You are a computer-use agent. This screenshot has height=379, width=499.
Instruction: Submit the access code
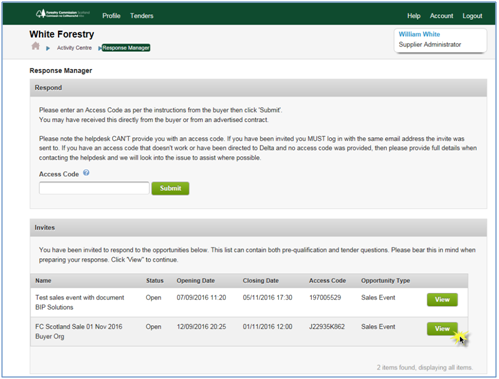click(170, 188)
